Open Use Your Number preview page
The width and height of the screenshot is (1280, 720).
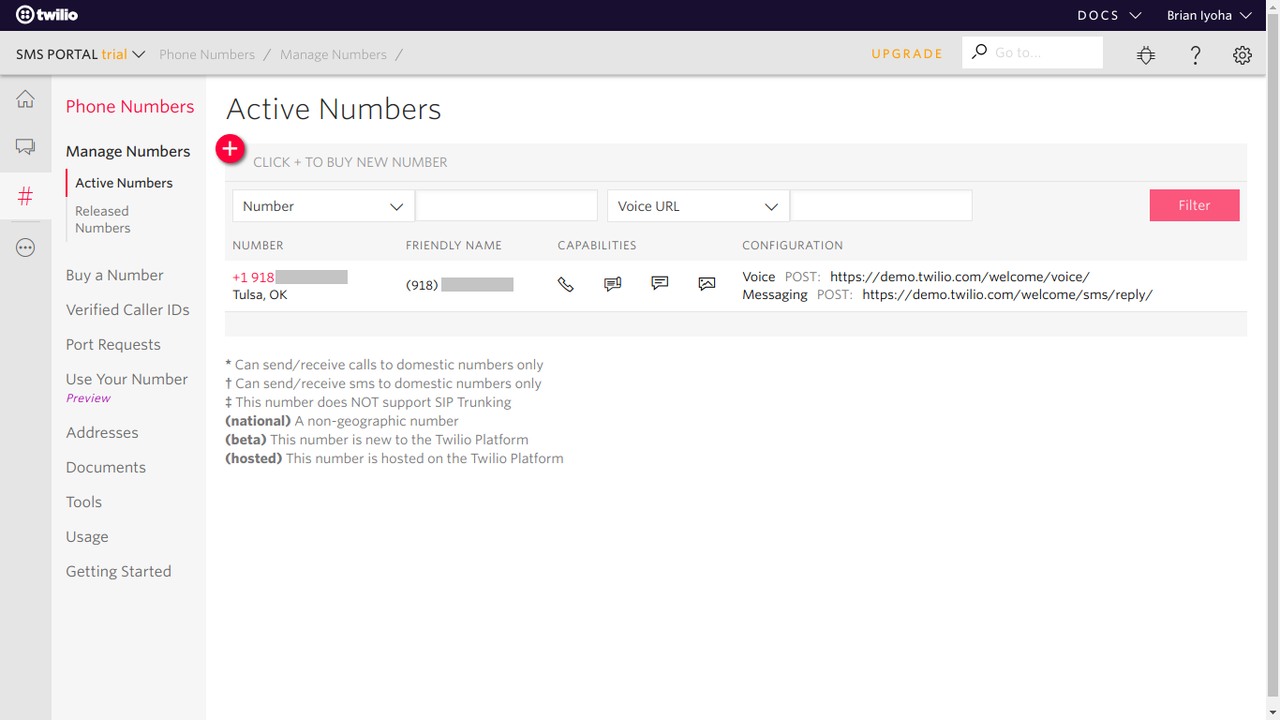coord(127,379)
